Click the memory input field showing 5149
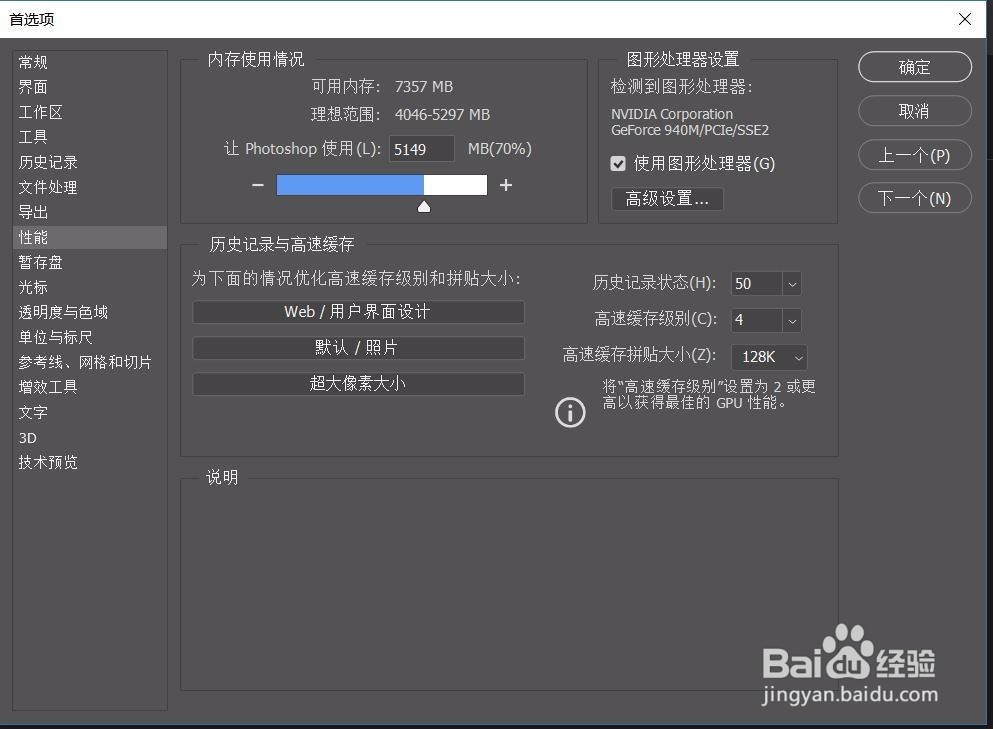 click(421, 149)
